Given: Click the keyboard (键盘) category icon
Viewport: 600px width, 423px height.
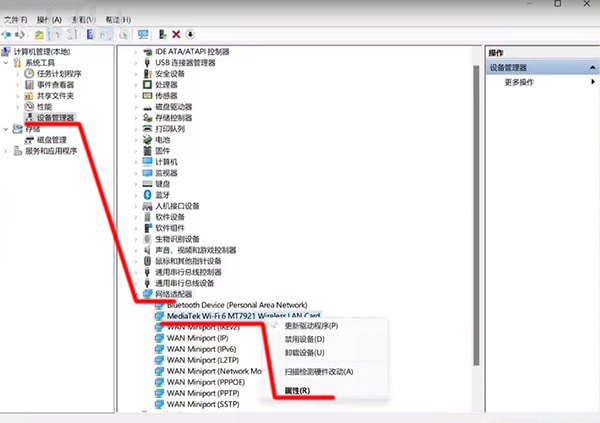Looking at the screenshot, I should 147,184.
